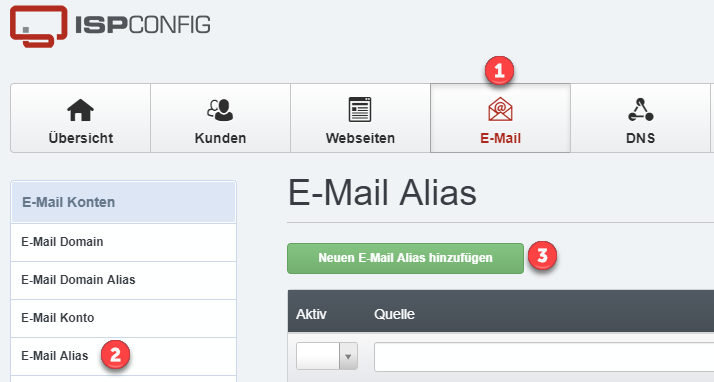Image resolution: width=714 pixels, height=382 pixels.
Task: Click the red number 1 marker
Action: [x=500, y=71]
